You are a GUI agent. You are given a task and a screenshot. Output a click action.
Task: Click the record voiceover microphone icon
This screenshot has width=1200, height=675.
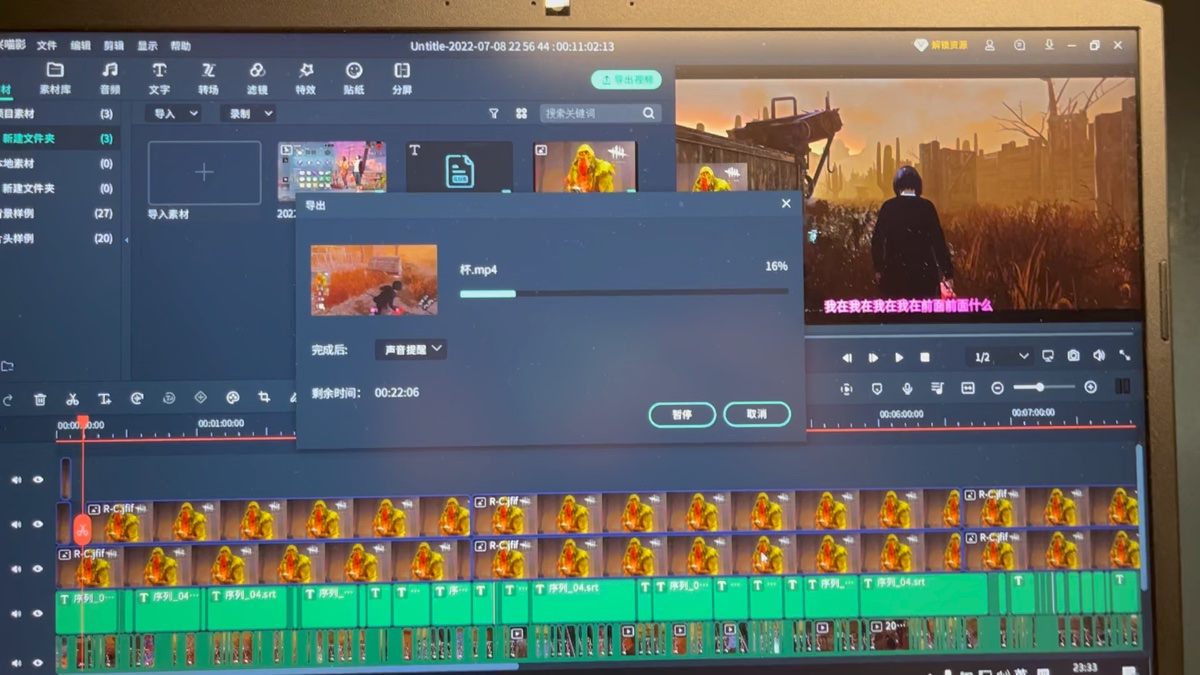point(907,388)
